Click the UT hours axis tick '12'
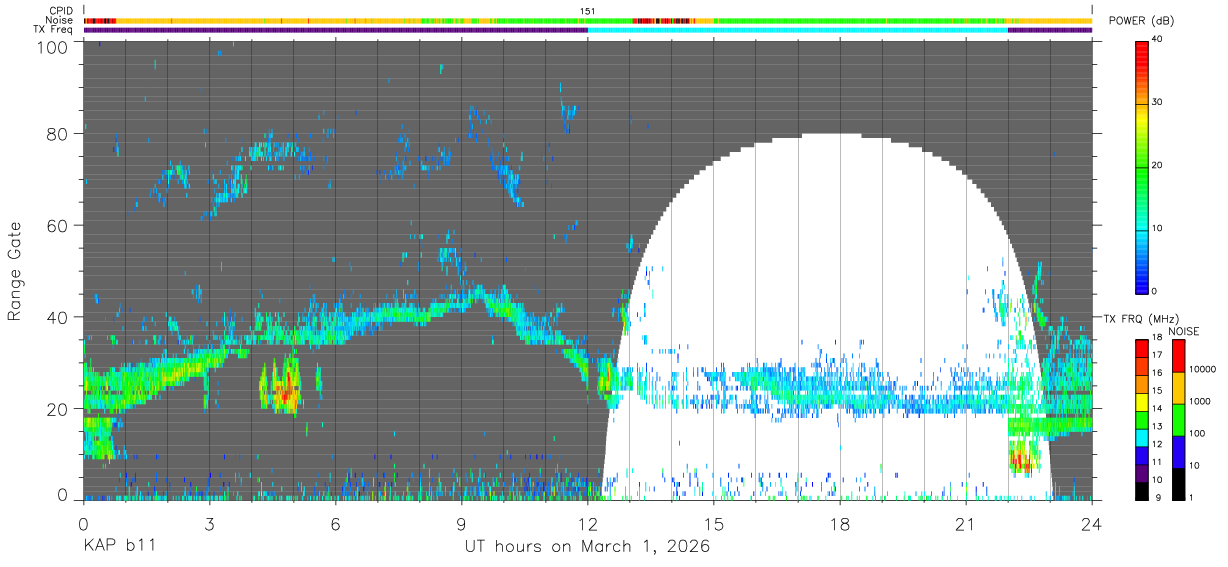 [587, 524]
